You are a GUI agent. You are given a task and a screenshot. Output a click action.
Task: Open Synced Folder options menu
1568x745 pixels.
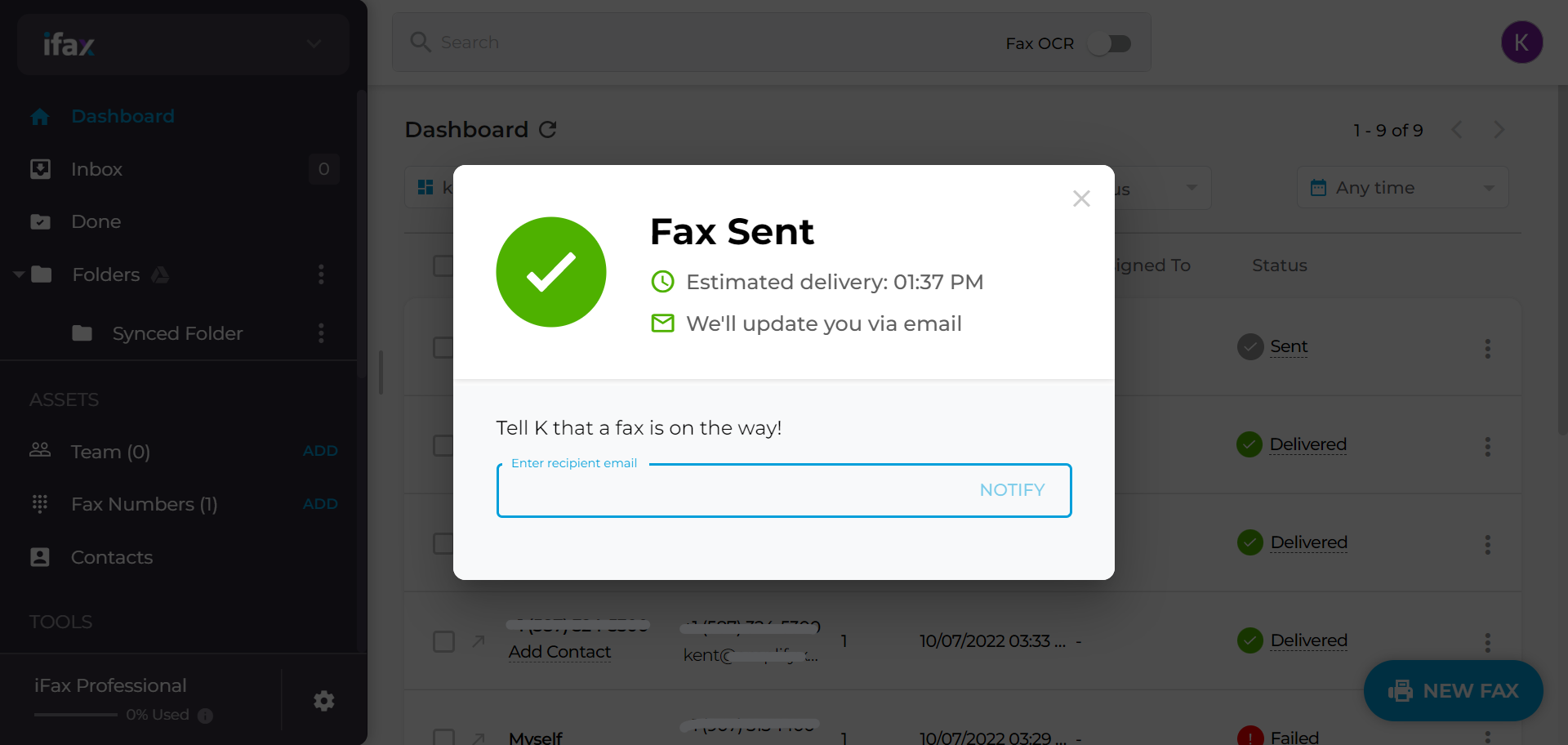[x=321, y=333]
